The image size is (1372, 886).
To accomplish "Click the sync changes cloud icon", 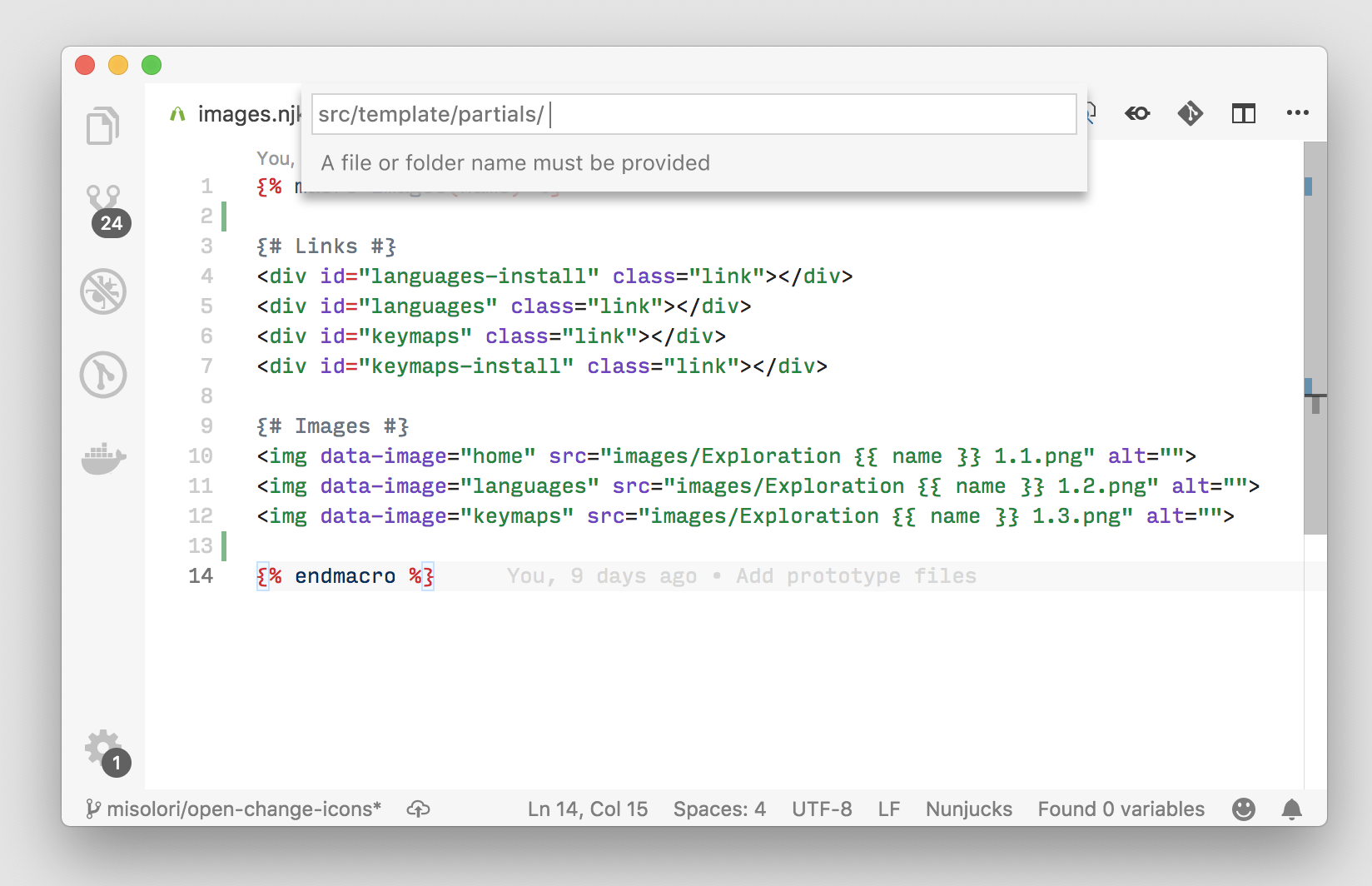I will click(419, 809).
